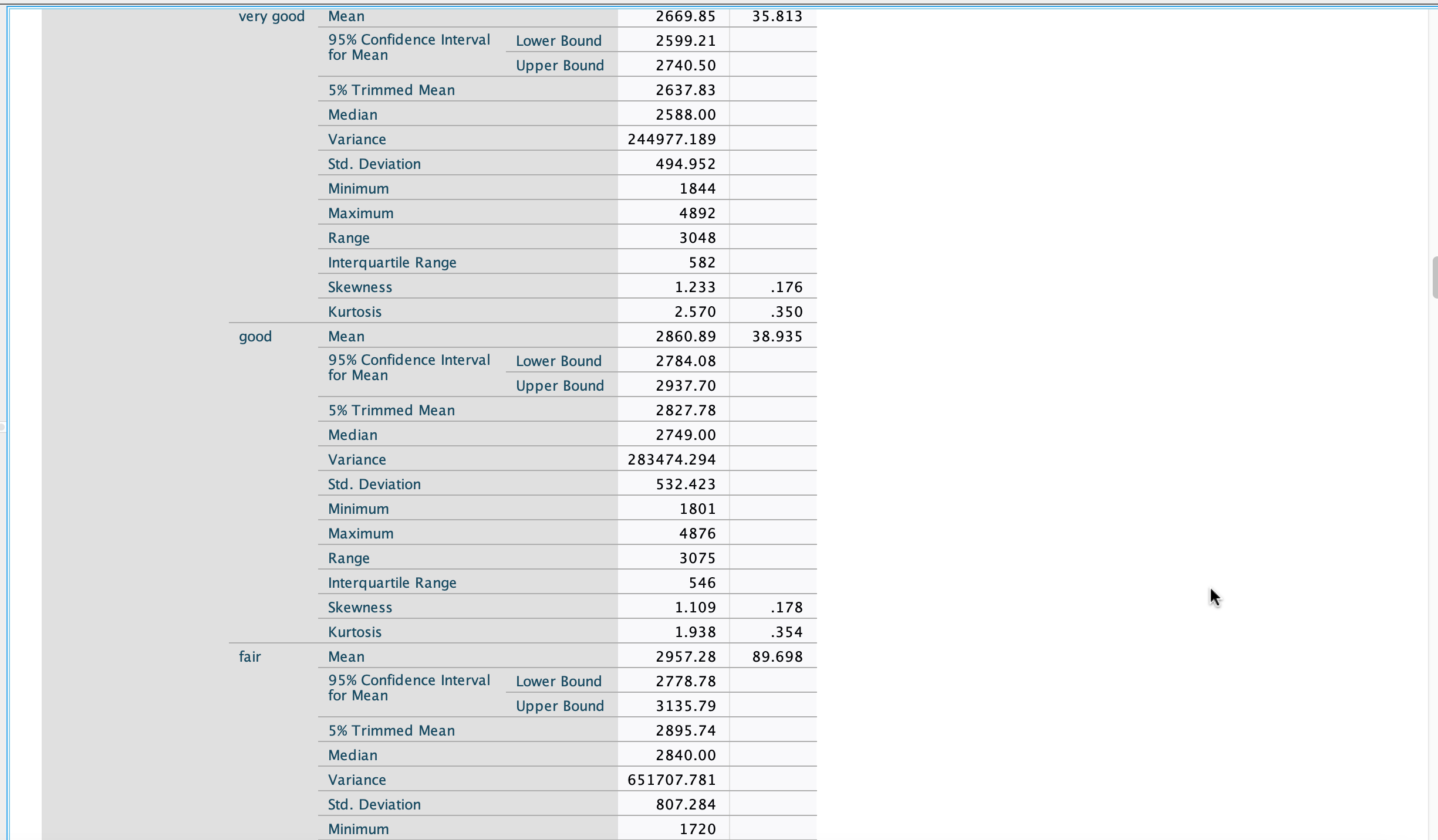Click the vertical scrollbar thumb on right edge
The width and height of the screenshot is (1438, 840).
click(1434, 277)
